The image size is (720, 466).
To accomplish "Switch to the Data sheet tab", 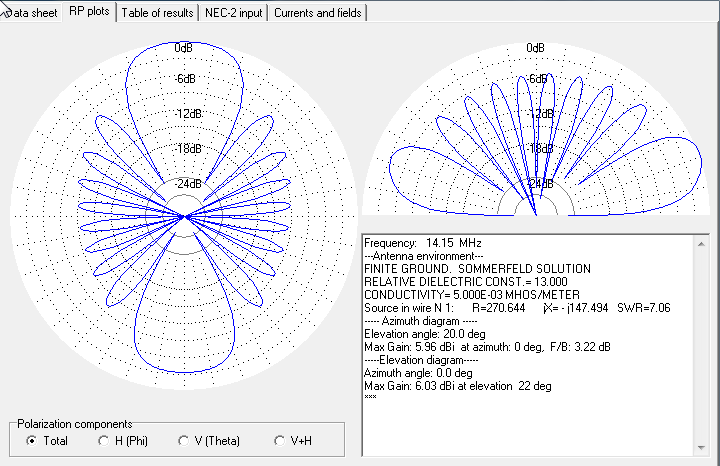I will click(x=30, y=13).
